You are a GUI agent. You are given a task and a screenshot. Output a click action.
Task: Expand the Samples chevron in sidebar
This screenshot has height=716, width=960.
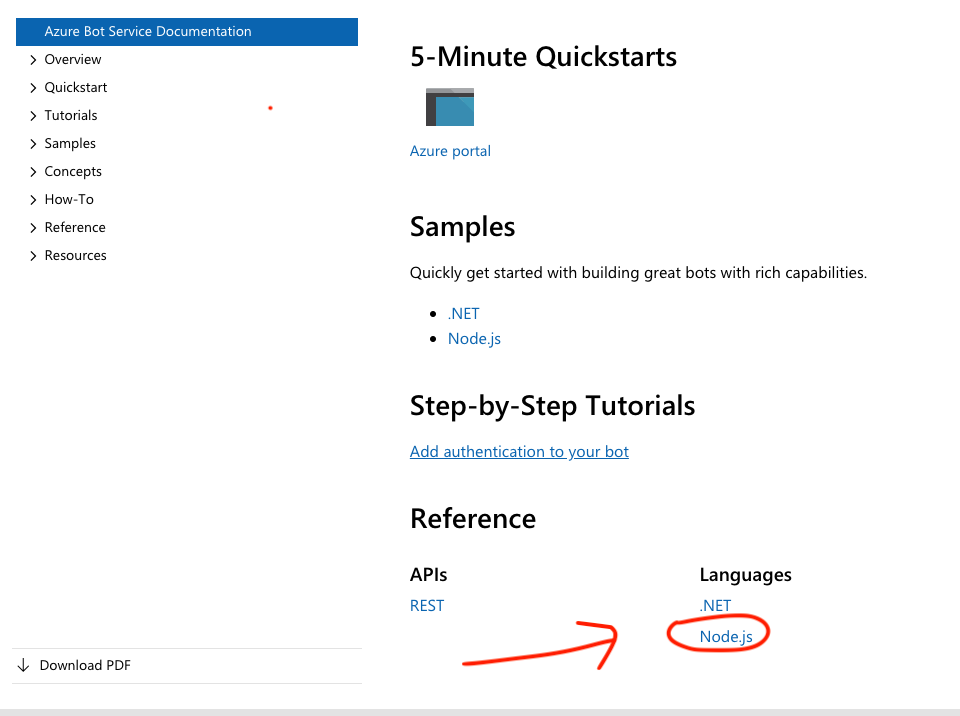[x=33, y=144]
